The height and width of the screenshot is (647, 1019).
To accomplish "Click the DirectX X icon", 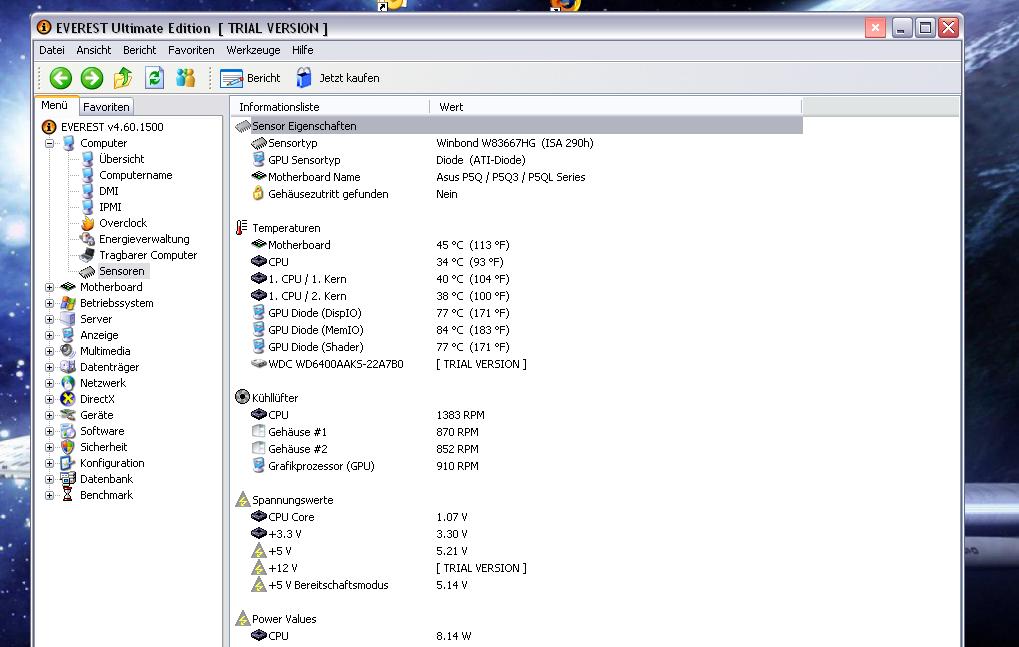I will [x=68, y=399].
